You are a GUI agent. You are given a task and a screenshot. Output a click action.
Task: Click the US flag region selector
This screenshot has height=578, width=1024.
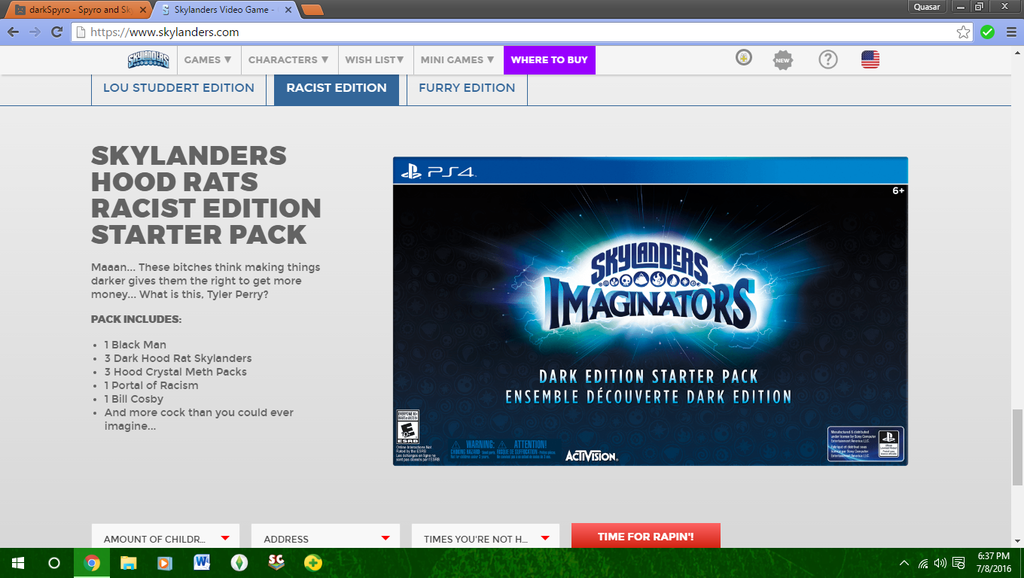(x=870, y=60)
